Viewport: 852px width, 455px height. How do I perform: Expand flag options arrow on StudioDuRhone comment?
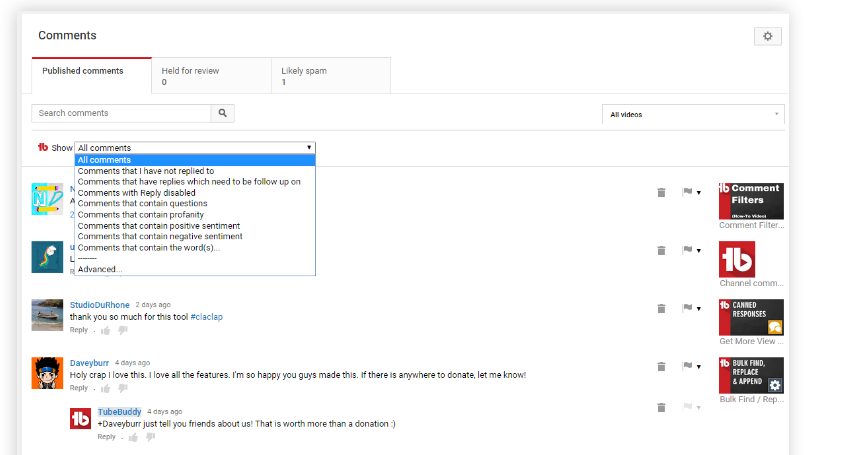pos(699,309)
